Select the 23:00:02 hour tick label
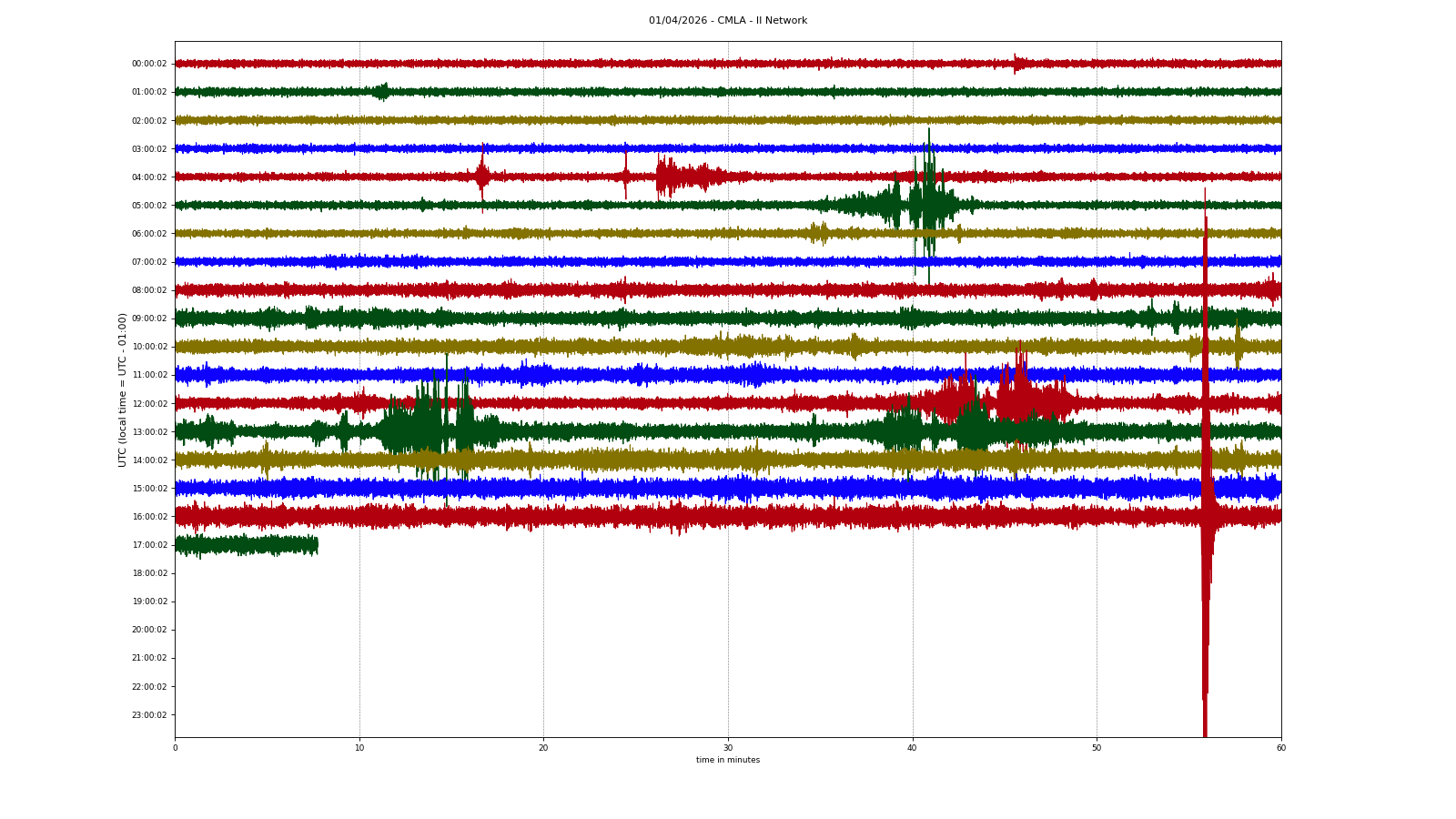1456x819 pixels. pos(149,715)
